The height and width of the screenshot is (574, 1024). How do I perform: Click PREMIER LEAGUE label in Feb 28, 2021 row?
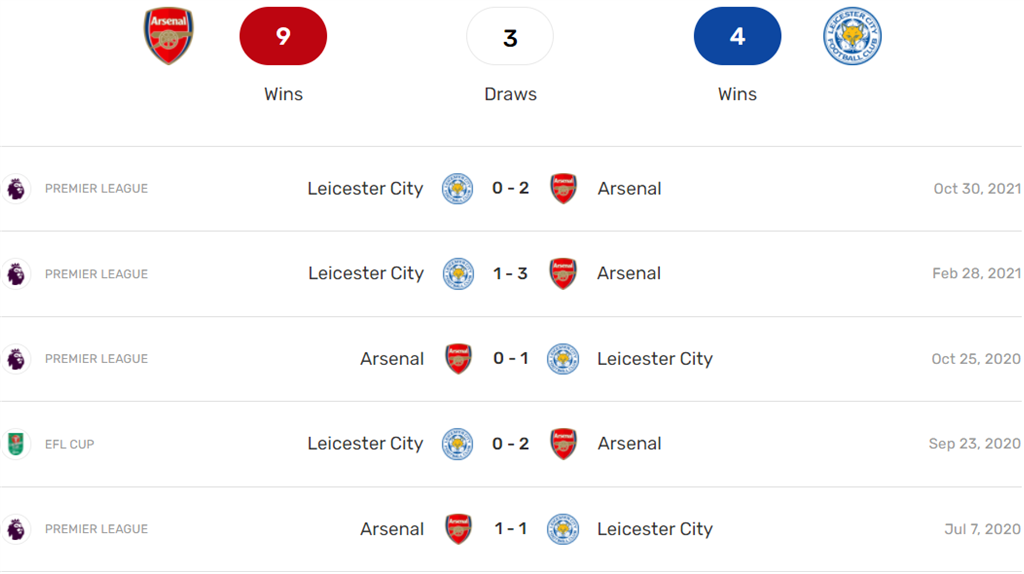tap(96, 274)
